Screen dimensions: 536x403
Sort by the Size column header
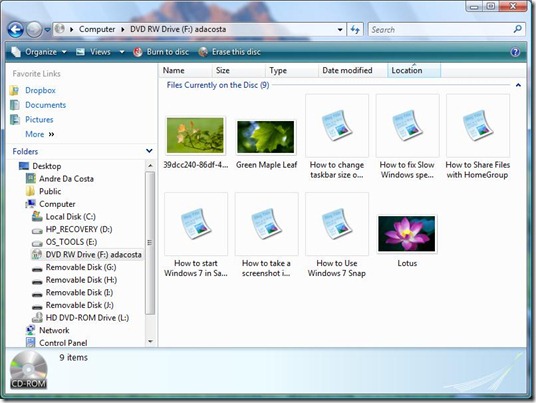coord(239,70)
